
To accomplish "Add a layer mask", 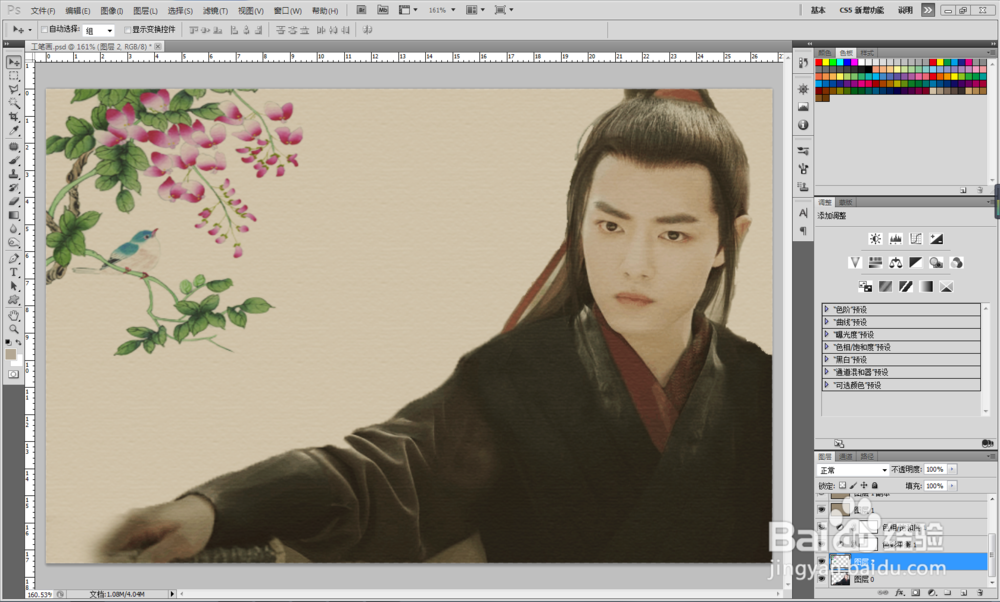I will (x=916, y=592).
